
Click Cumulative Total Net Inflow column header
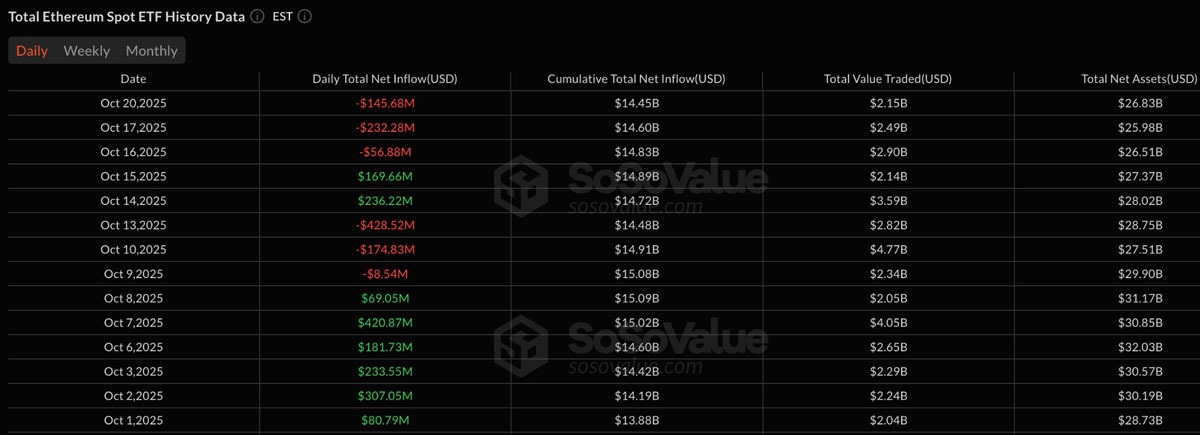point(636,79)
